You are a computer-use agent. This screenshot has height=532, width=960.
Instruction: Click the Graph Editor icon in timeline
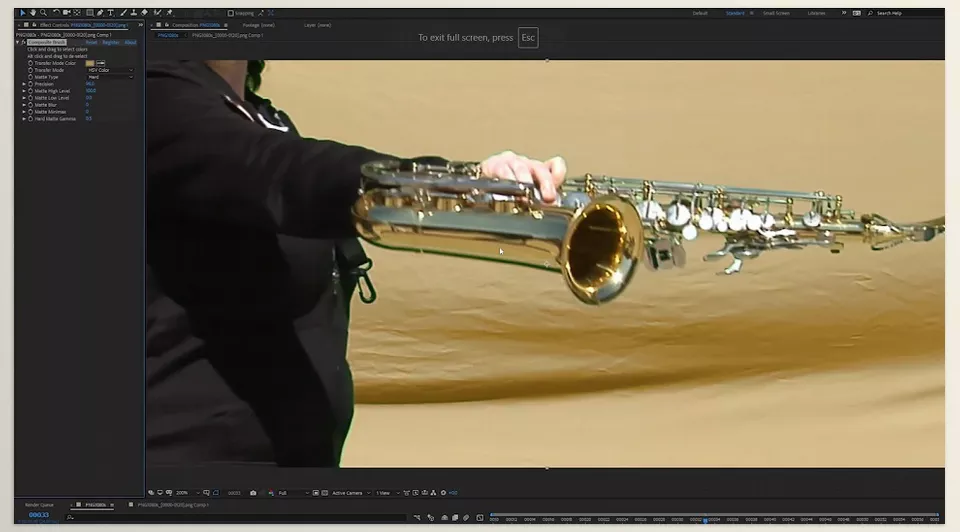coord(480,517)
